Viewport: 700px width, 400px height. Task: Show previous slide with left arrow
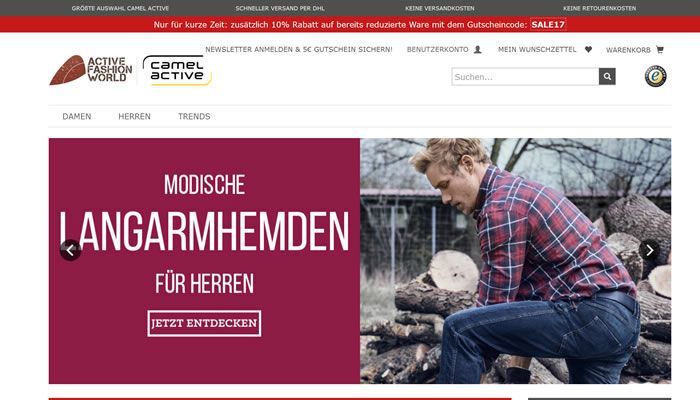tap(70, 250)
